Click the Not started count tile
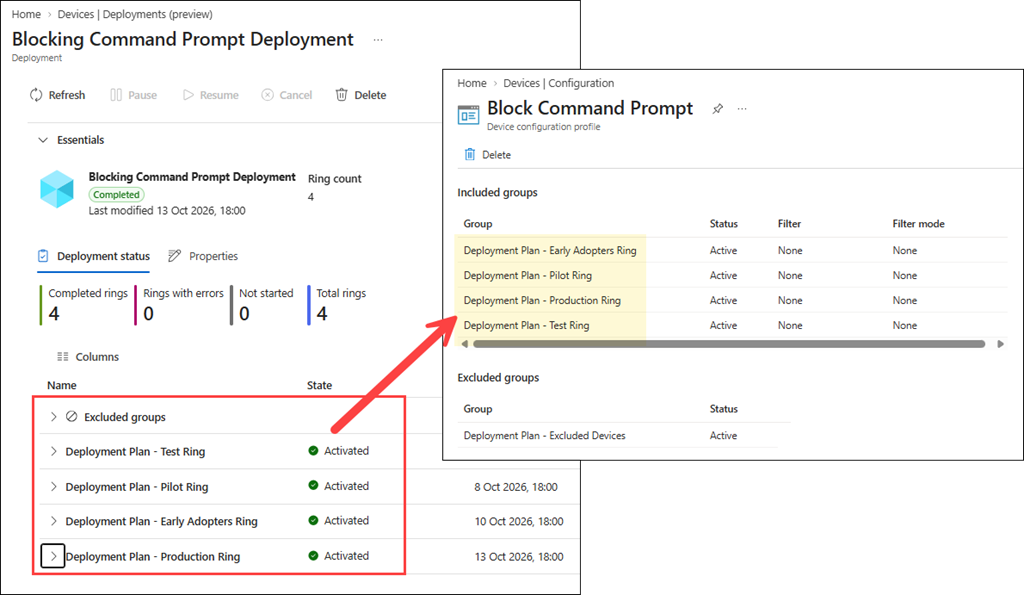1024x595 pixels. (263, 304)
